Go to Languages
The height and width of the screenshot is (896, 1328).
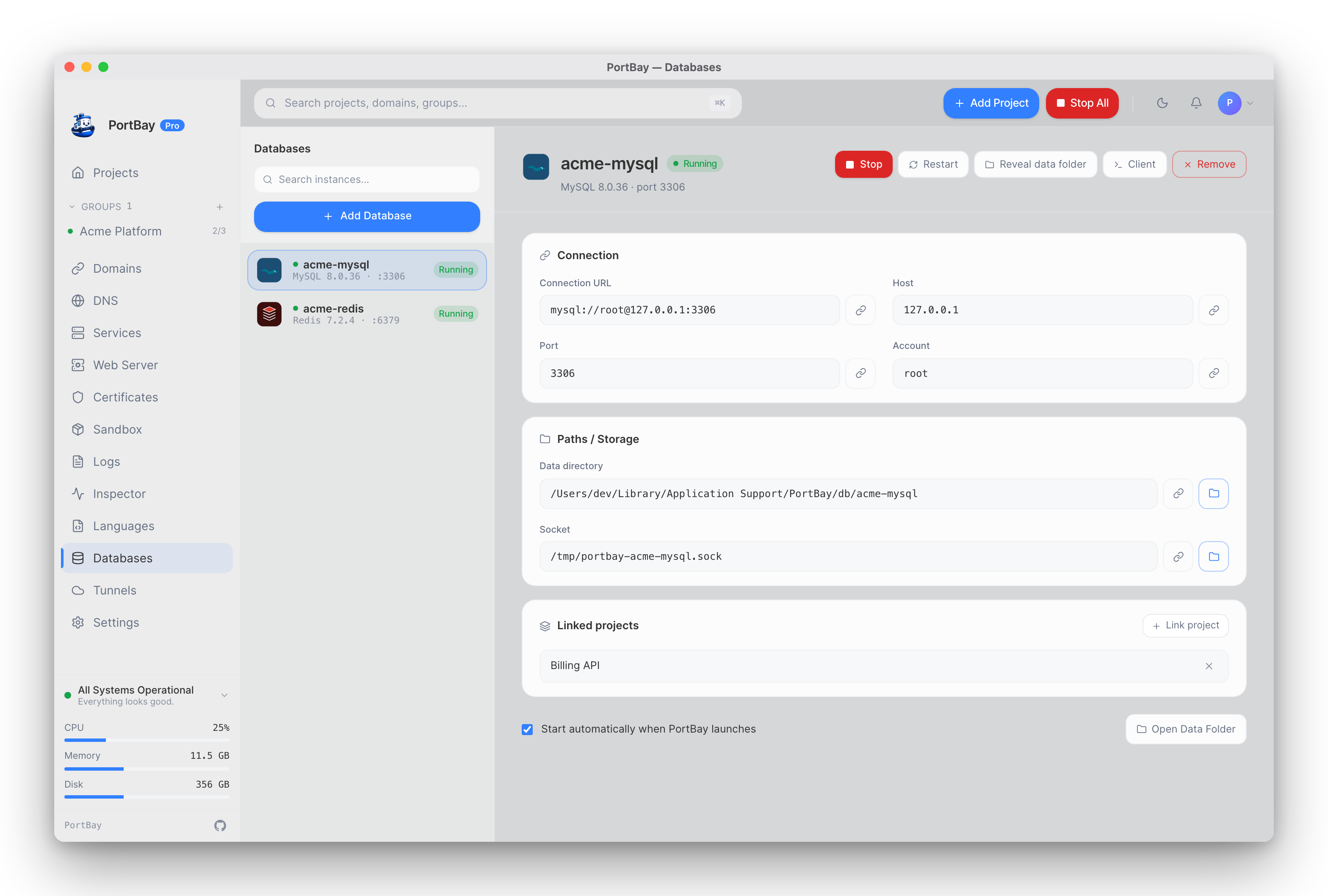147,526
